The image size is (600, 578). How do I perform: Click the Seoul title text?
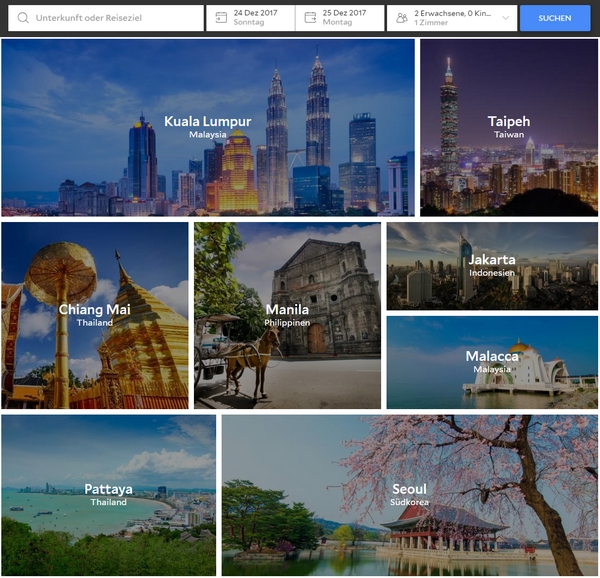[409, 489]
